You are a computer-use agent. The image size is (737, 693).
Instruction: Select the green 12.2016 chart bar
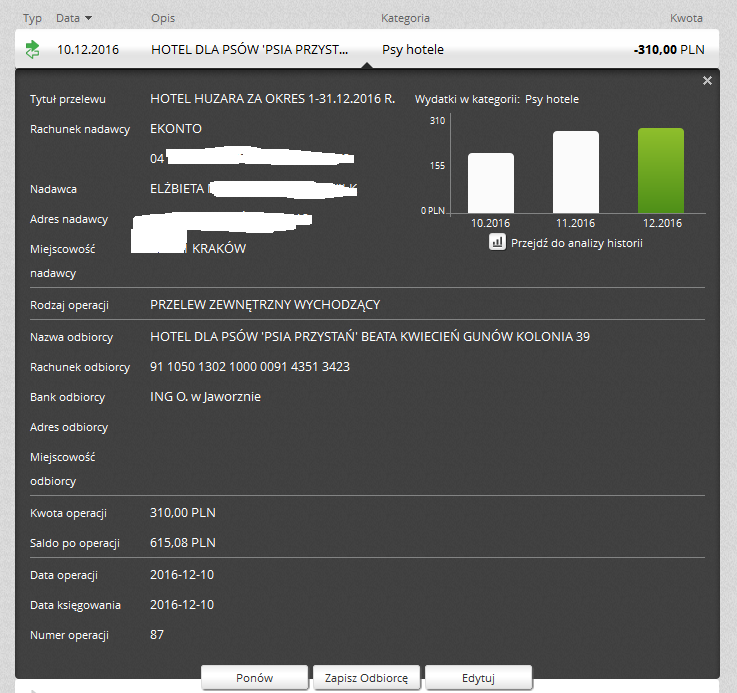pos(660,170)
